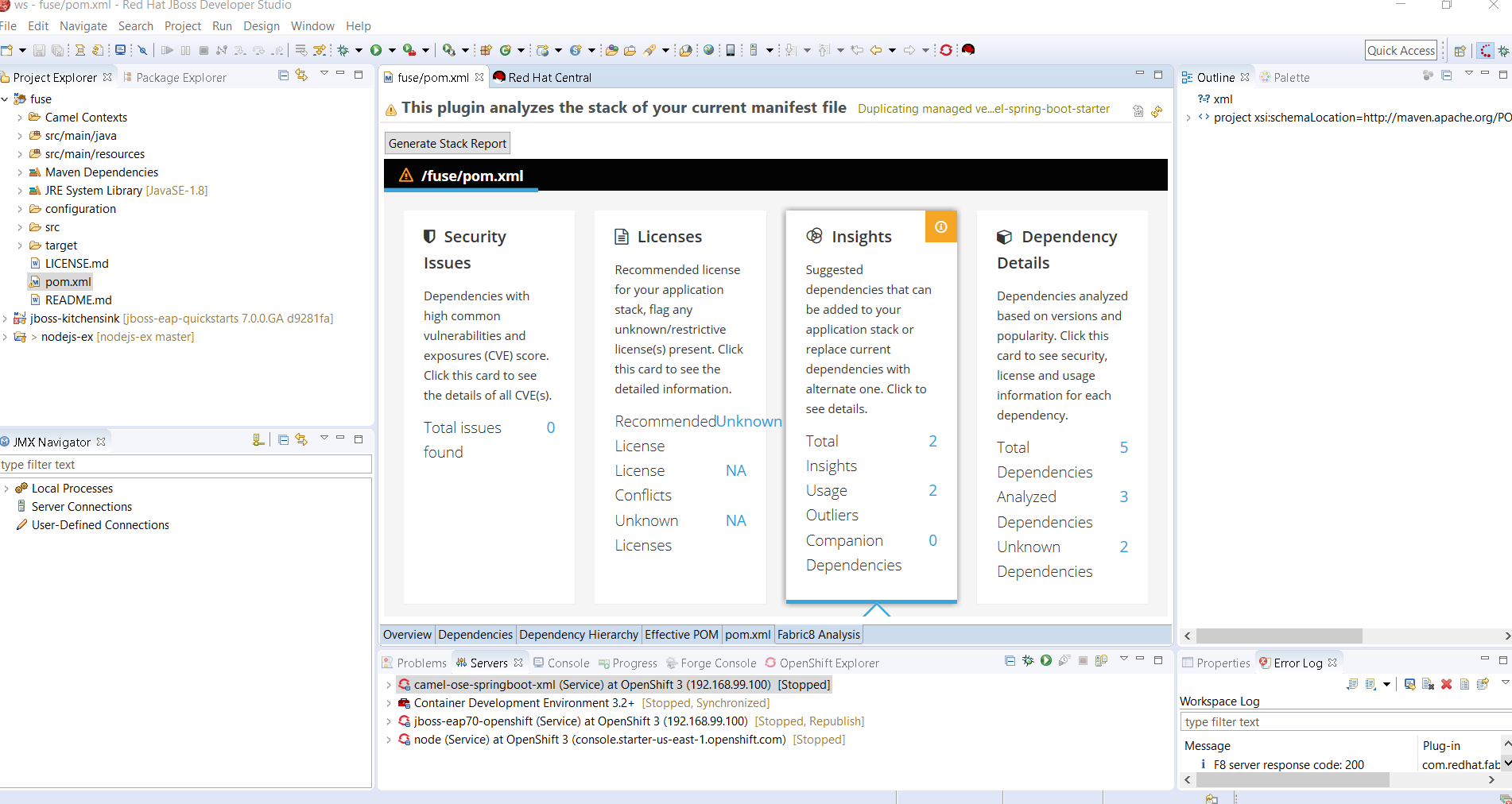Expand the Camel Contexts node
The height and width of the screenshot is (804, 1512).
point(20,118)
